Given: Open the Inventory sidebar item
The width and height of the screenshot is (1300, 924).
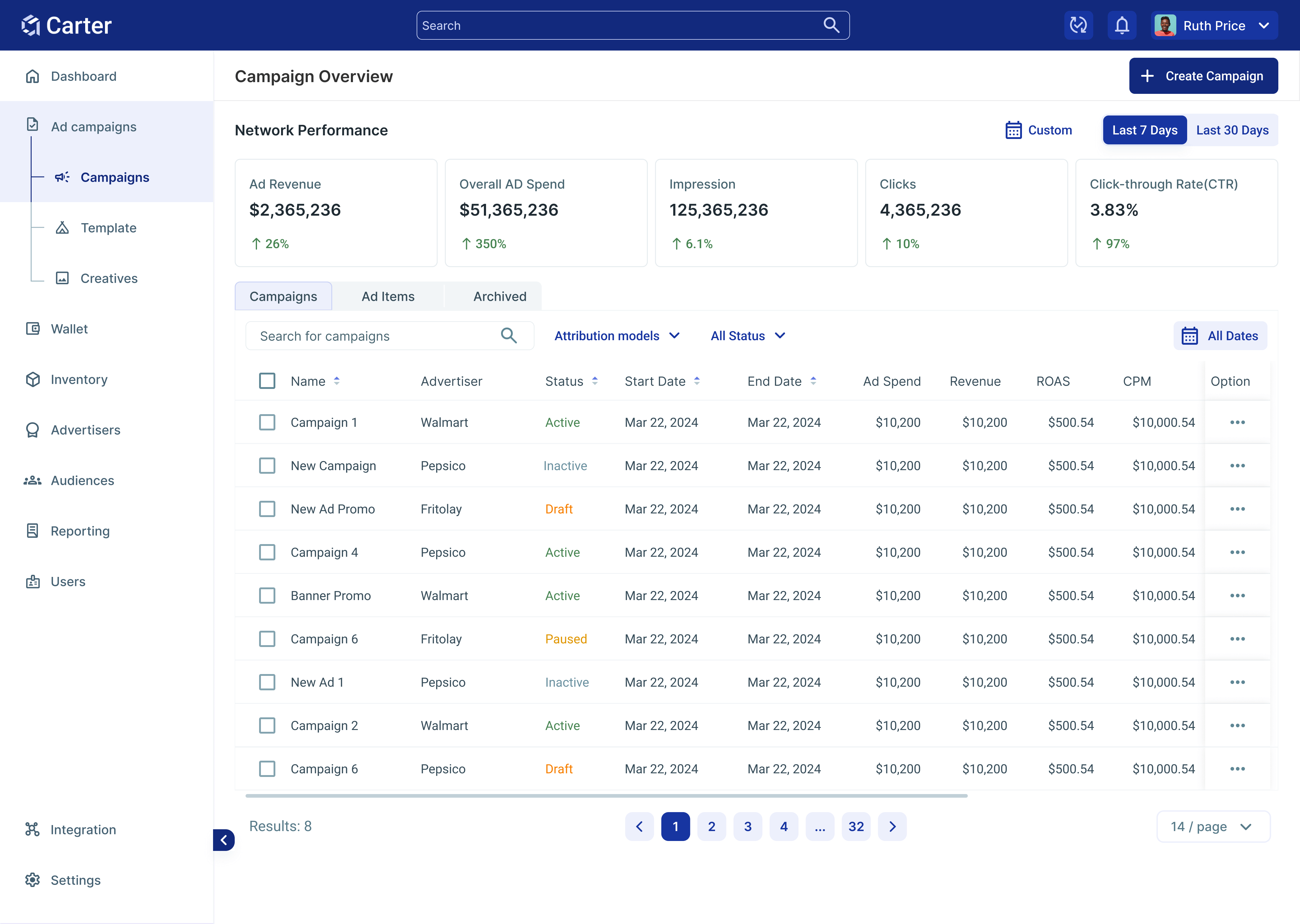Looking at the screenshot, I should pos(79,380).
